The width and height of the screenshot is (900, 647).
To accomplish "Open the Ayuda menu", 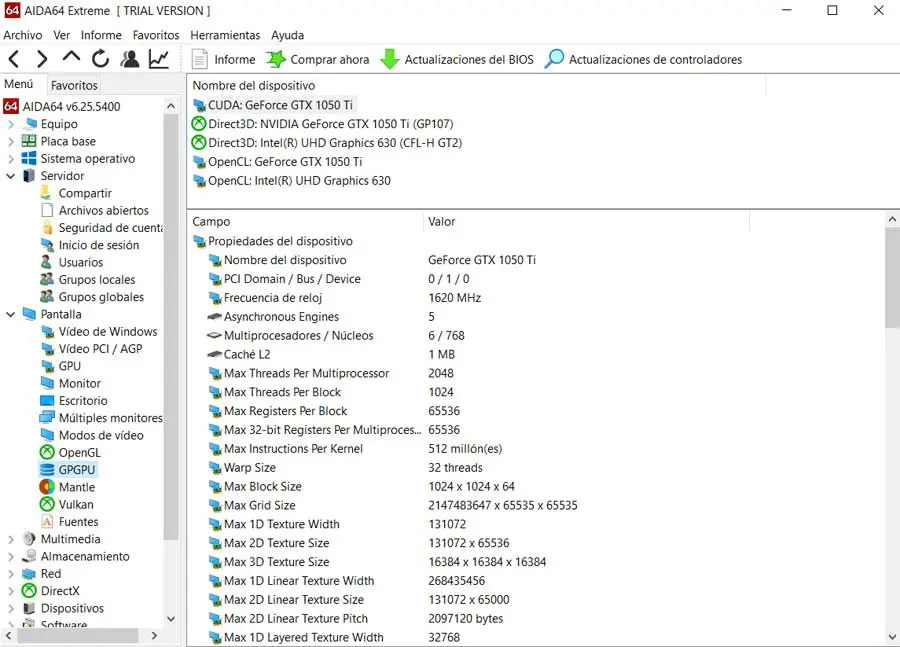I will (x=288, y=35).
